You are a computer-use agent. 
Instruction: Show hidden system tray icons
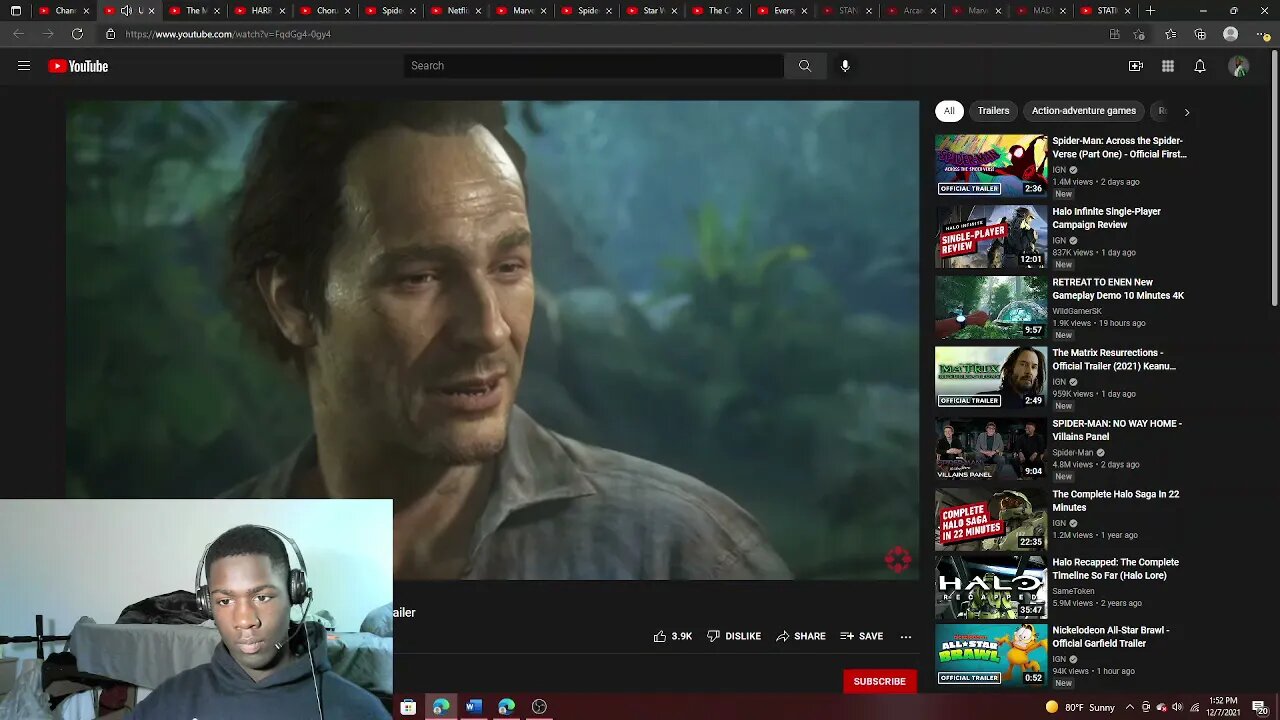pos(1129,707)
